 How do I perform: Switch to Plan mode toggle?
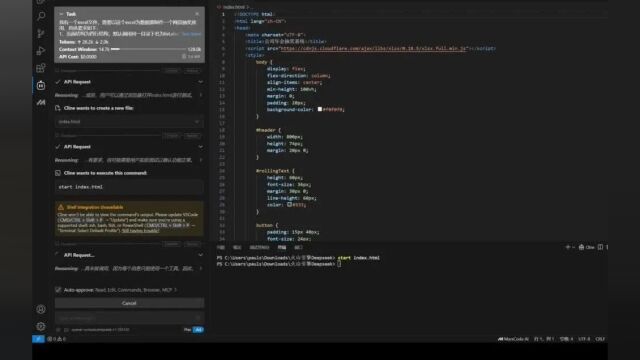pyautogui.click(x=187, y=329)
